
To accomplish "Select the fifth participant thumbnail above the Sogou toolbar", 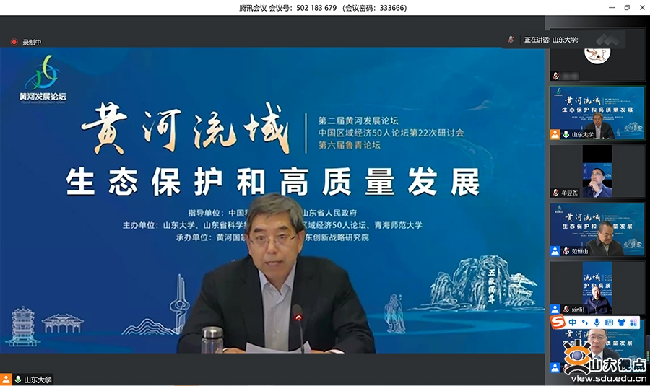I will (x=597, y=288).
